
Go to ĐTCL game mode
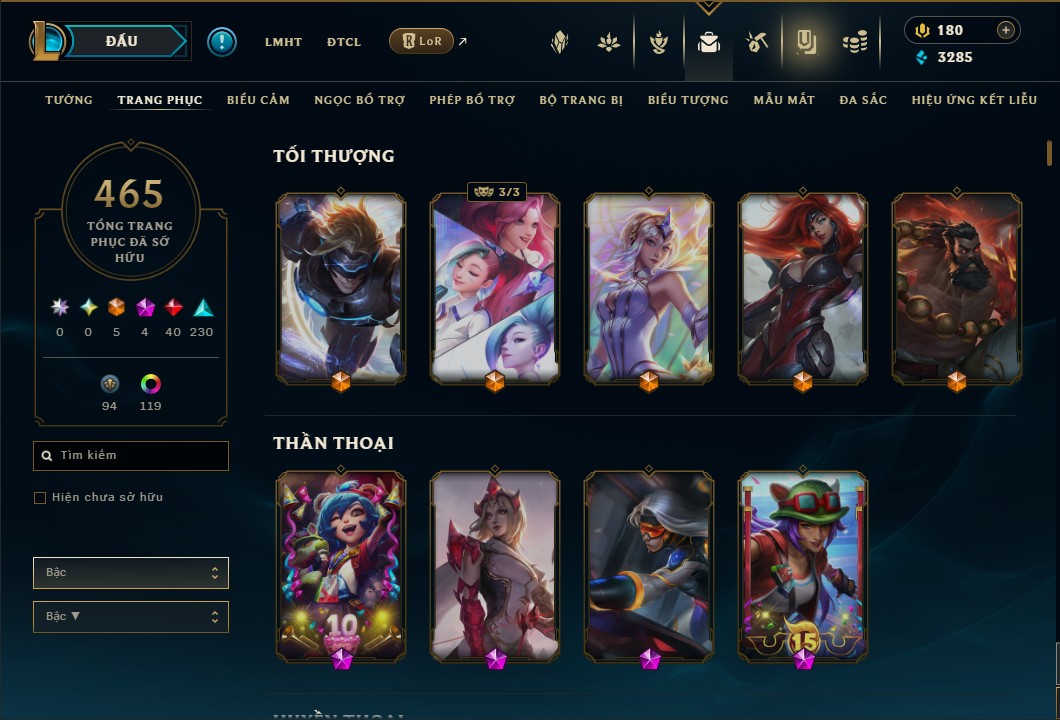coord(344,42)
